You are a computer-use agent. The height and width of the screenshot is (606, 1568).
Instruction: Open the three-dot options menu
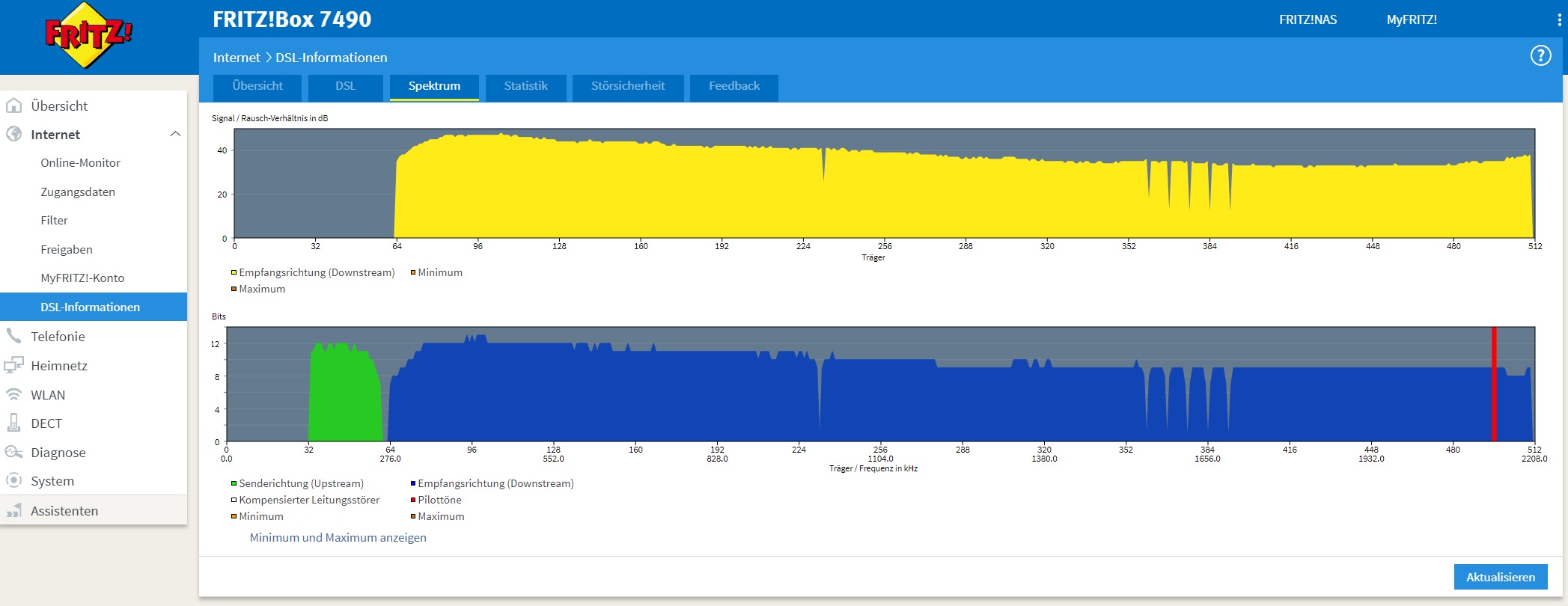[x=1559, y=20]
